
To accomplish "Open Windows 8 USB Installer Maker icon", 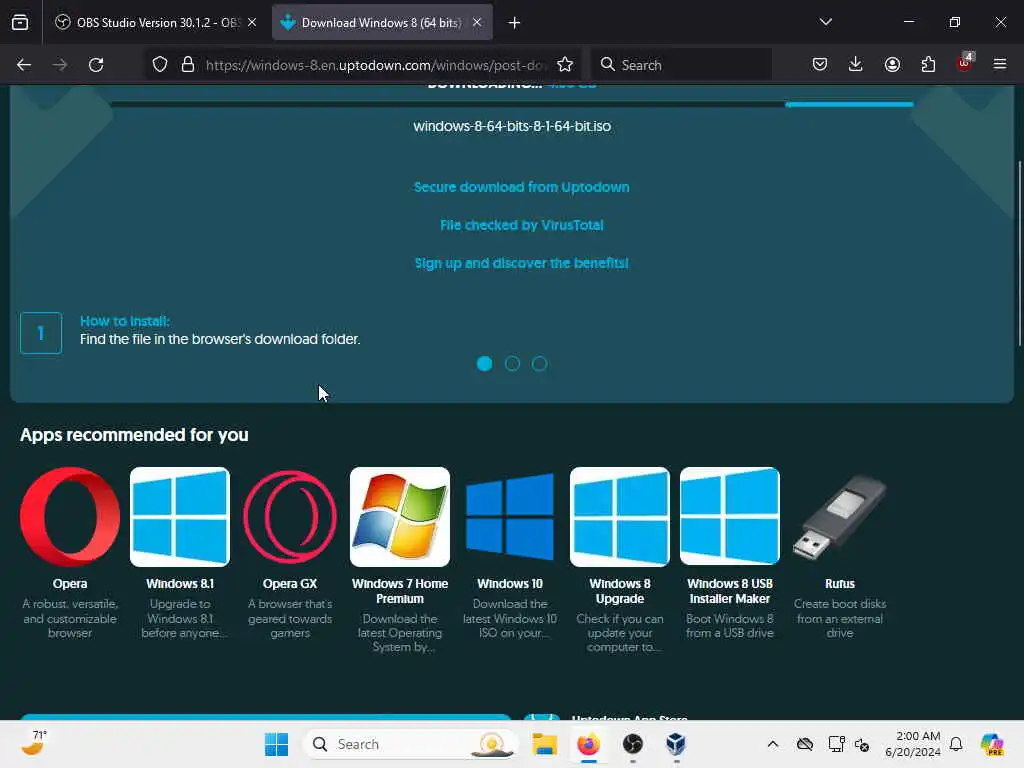I will pos(729,517).
